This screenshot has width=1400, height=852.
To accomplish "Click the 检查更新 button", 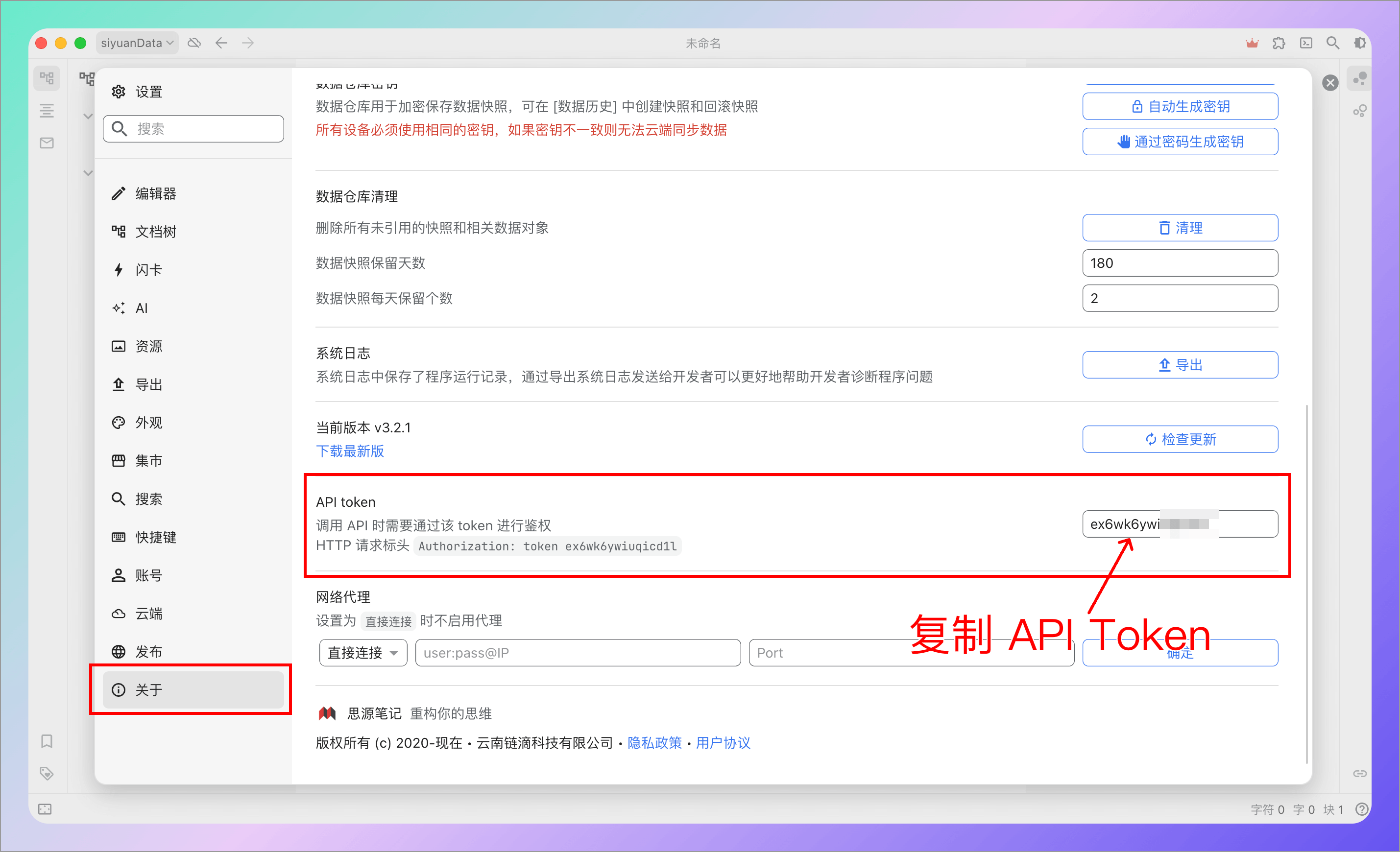I will click(x=1180, y=439).
